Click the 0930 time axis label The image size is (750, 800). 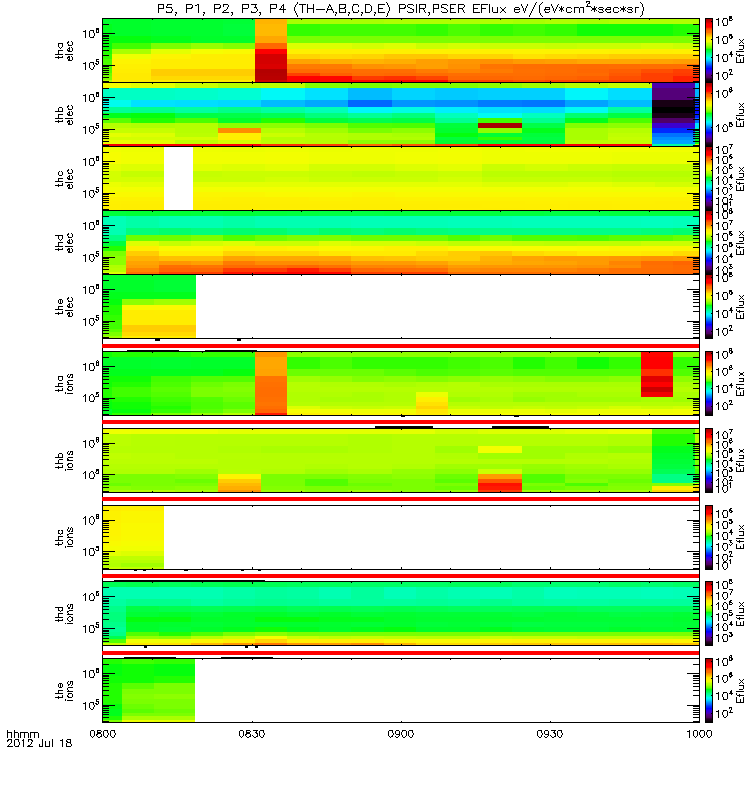tap(550, 734)
